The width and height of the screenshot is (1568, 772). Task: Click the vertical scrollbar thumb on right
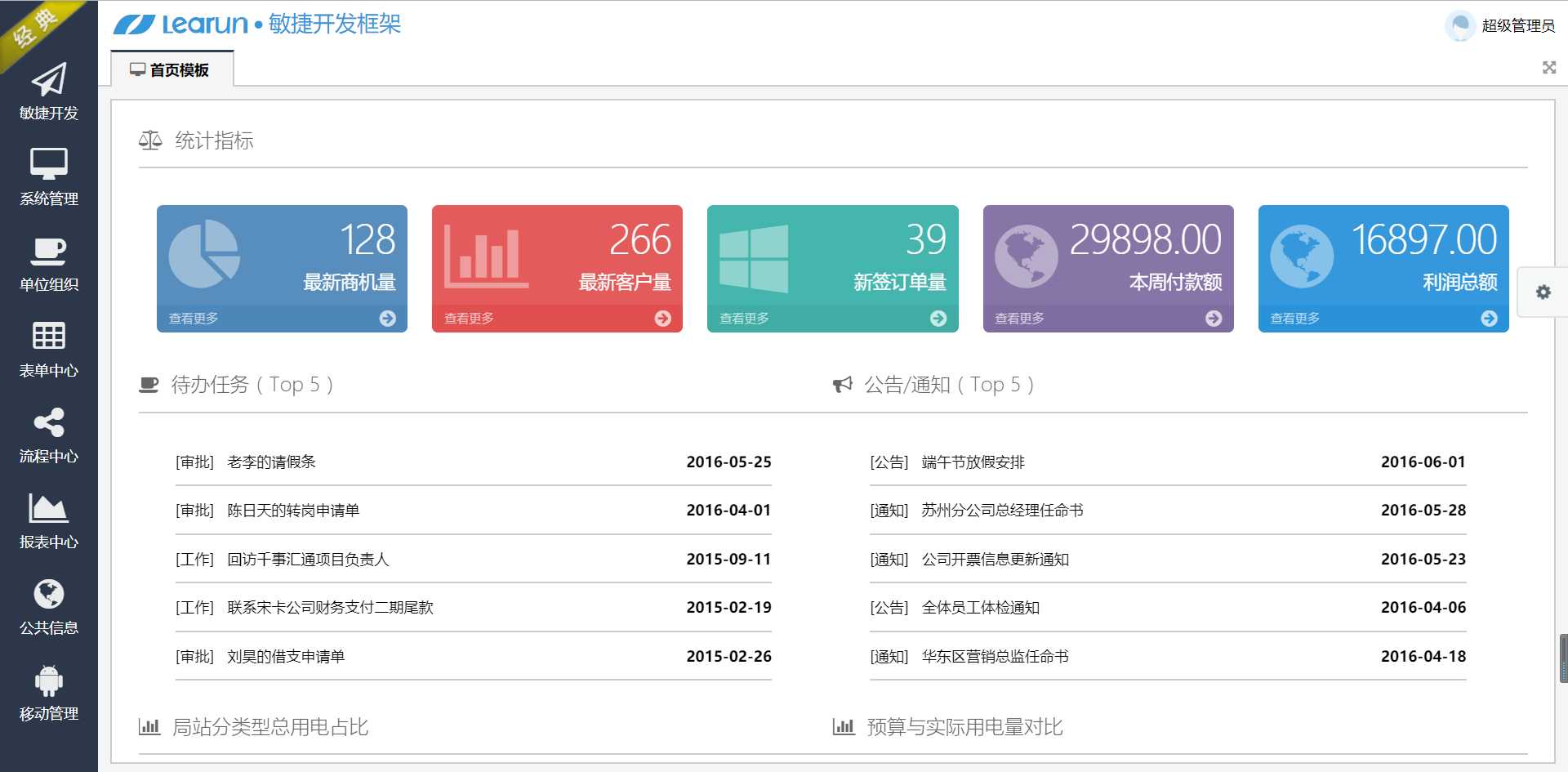pyautogui.click(x=1563, y=658)
